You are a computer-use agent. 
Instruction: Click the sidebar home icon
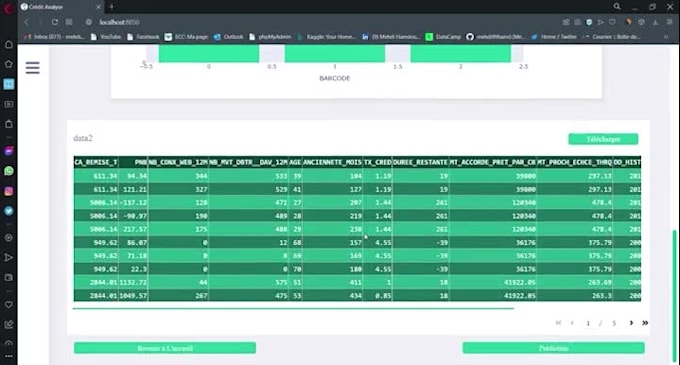coord(9,45)
